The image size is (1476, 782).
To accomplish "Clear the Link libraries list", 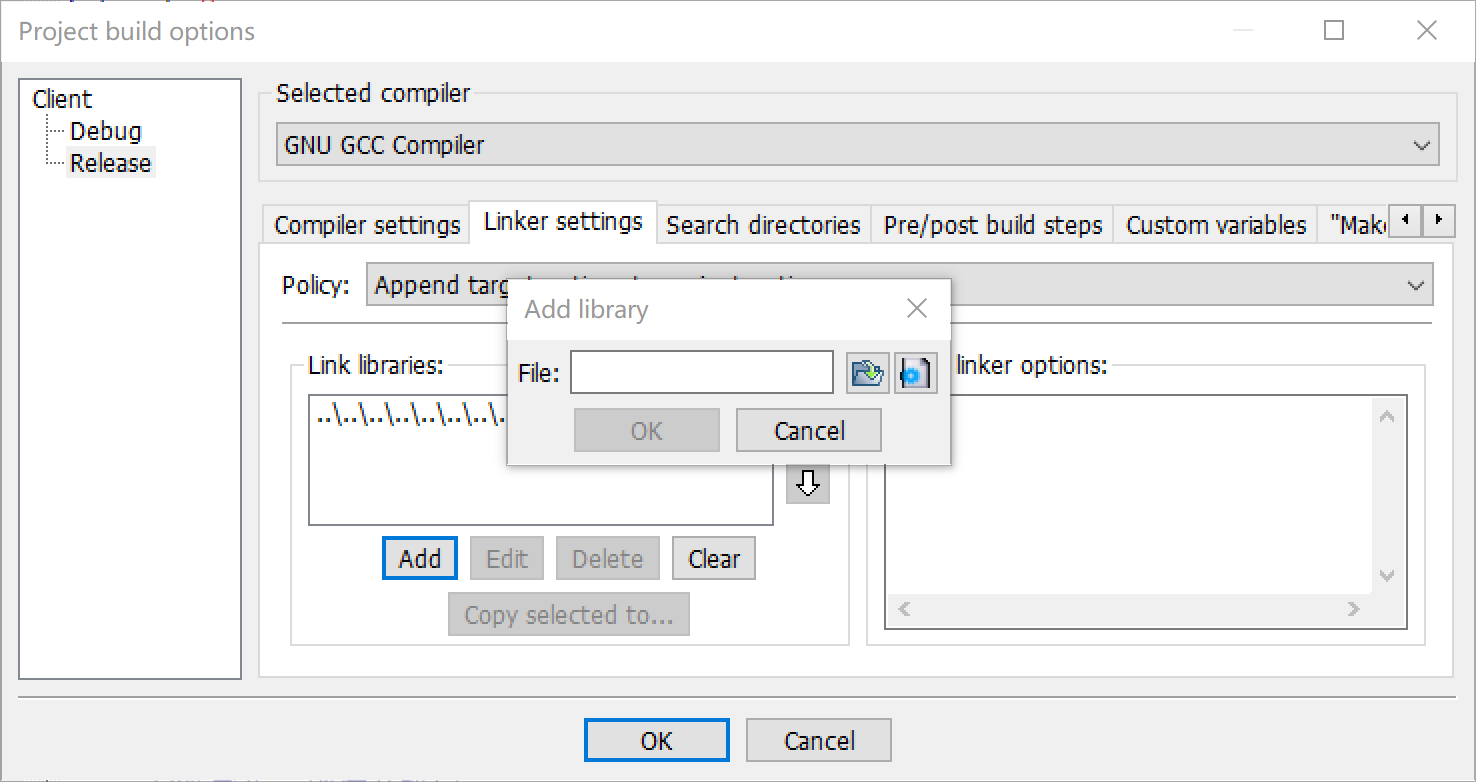I will click(713, 558).
